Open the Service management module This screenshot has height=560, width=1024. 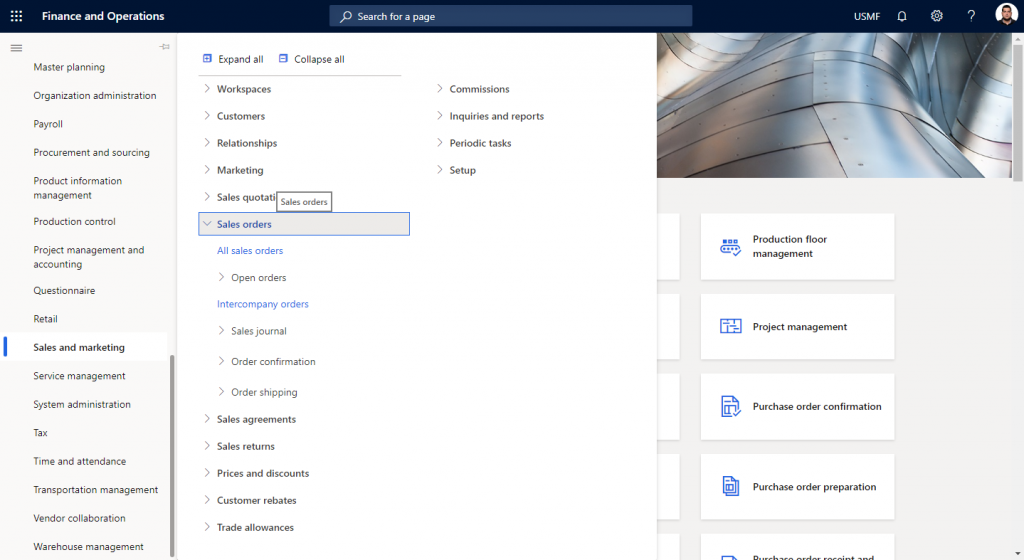coord(80,376)
